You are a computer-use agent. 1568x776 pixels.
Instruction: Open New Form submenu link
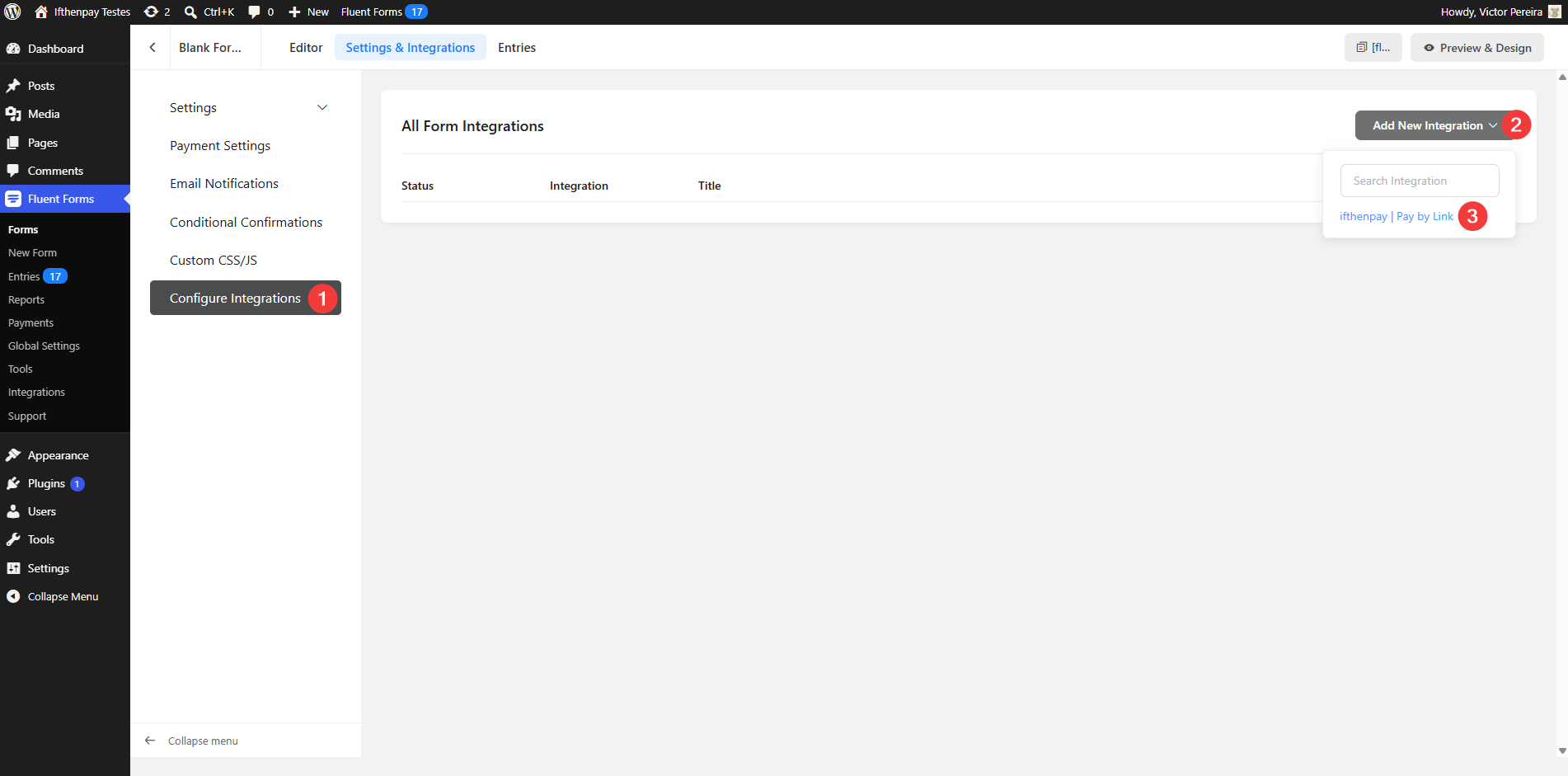point(32,252)
